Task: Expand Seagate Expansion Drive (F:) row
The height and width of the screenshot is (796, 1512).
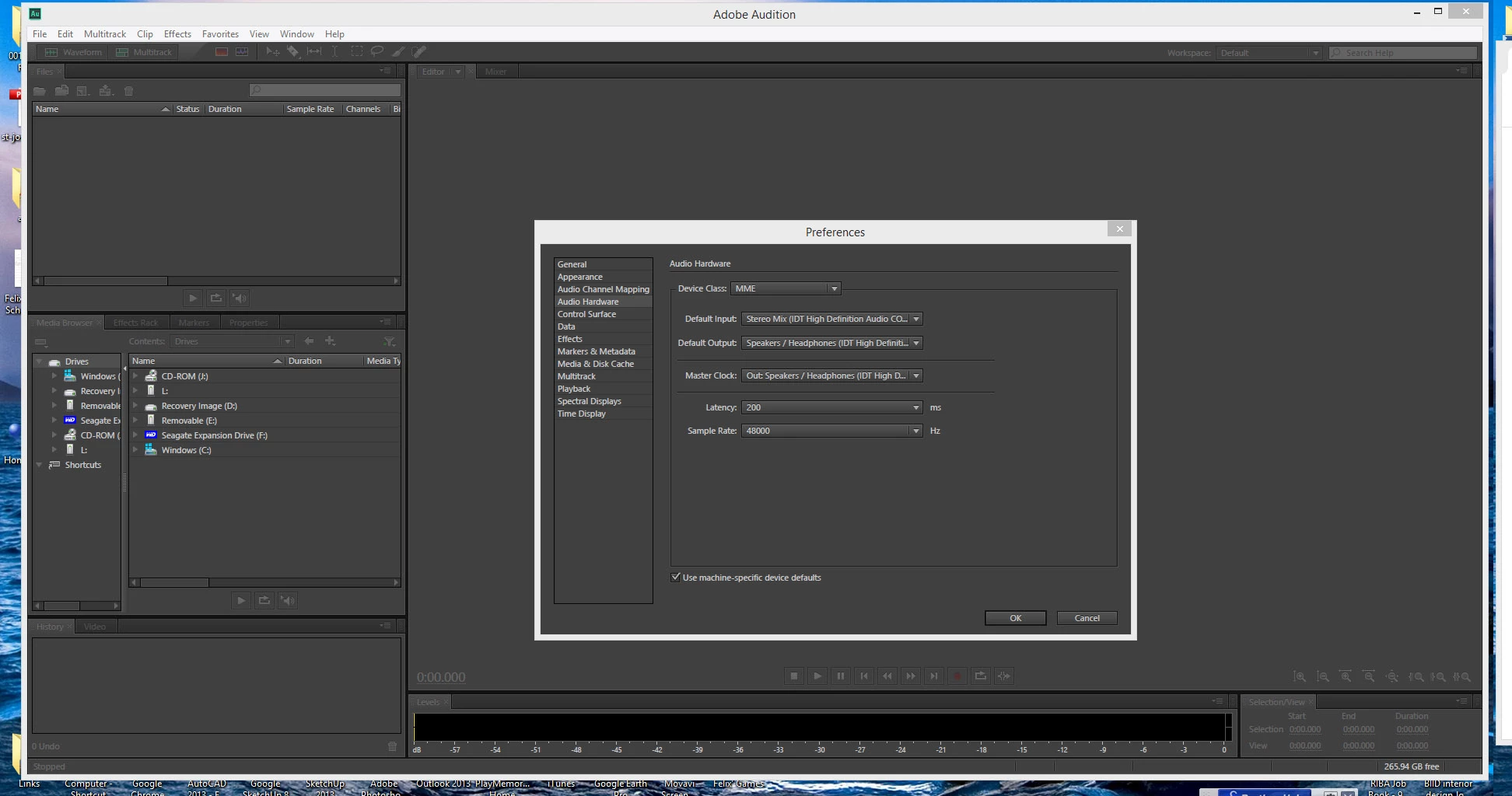Action: [135, 435]
